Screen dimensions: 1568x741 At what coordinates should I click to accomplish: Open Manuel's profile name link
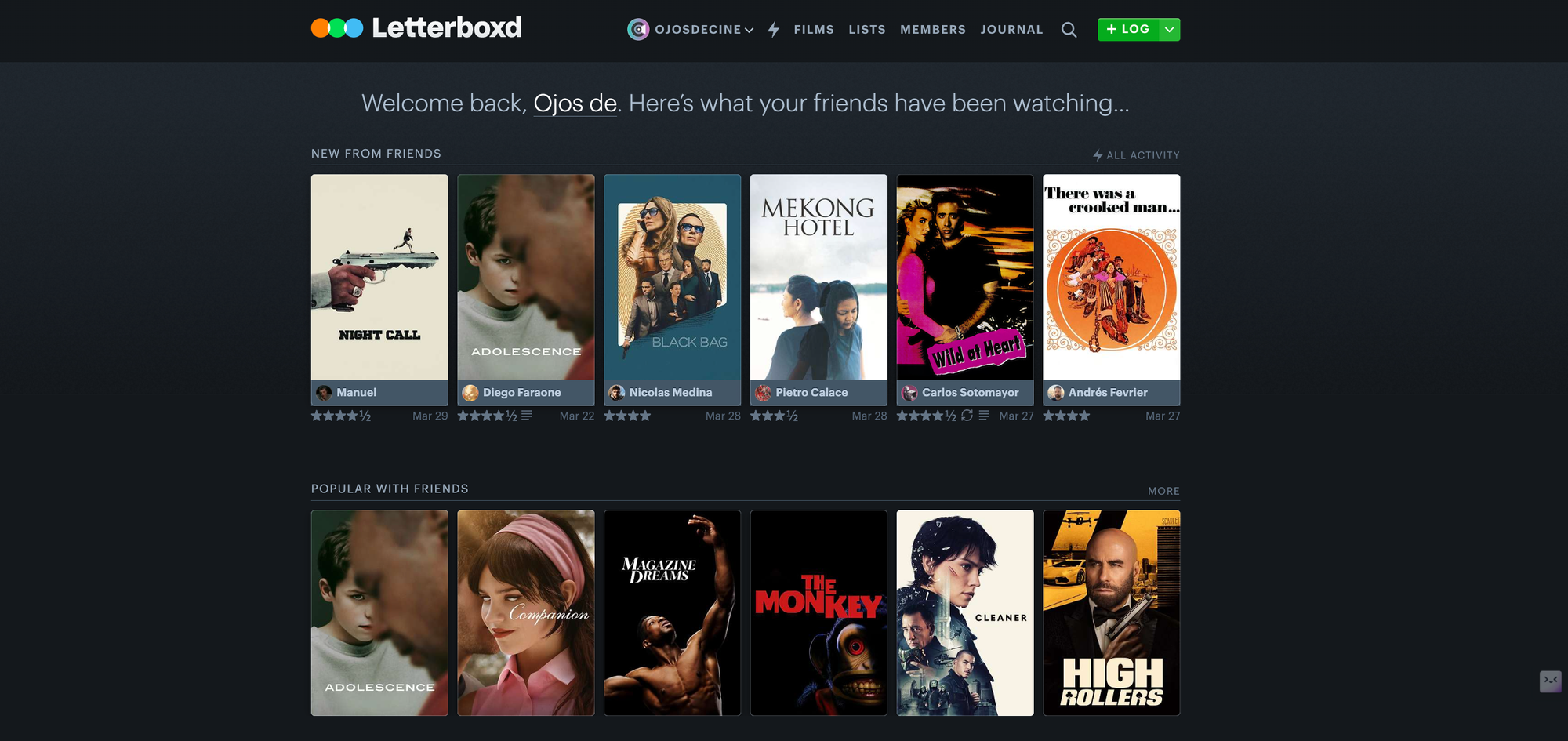(x=357, y=393)
